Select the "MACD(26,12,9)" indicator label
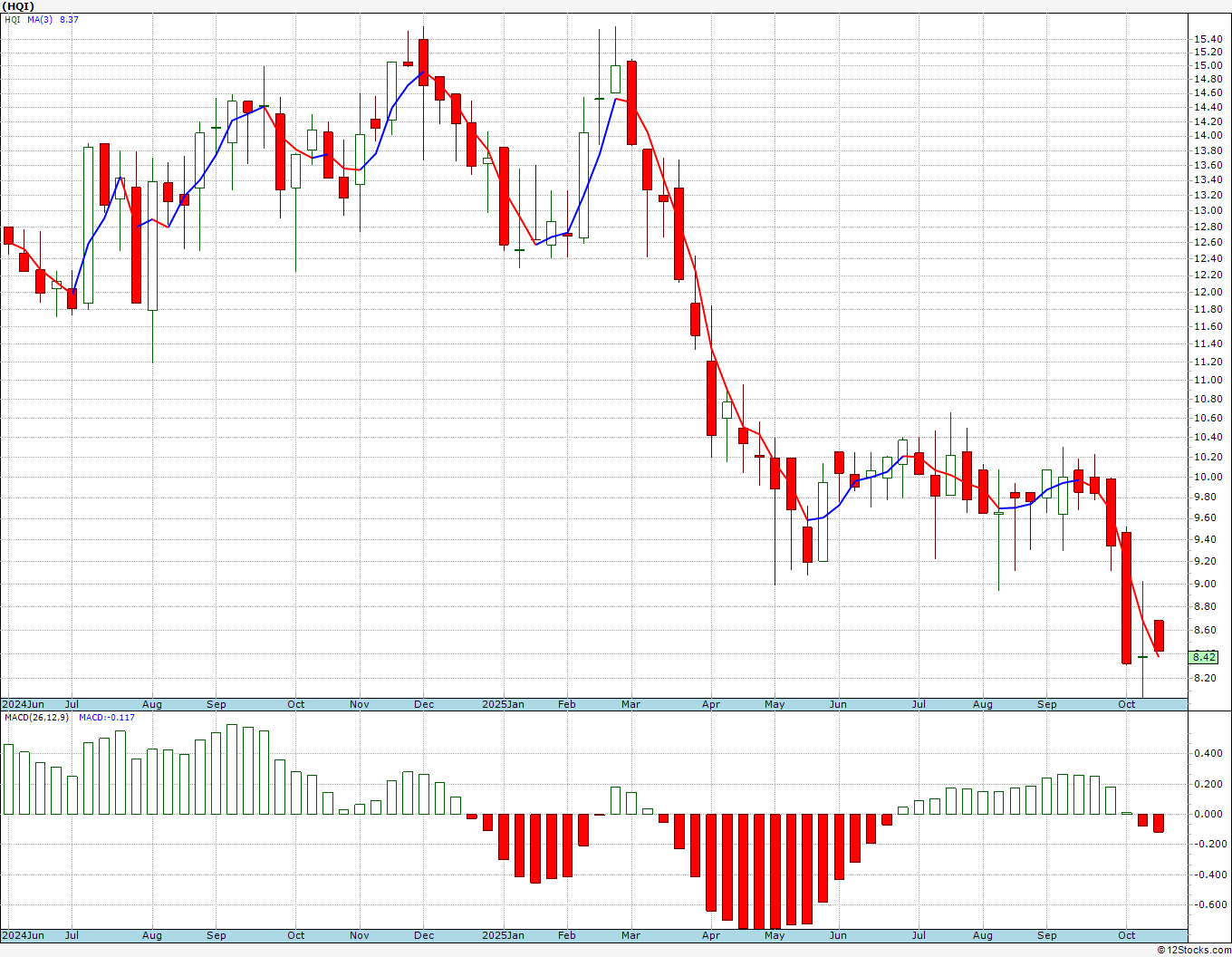Viewport: 1232px width, 957px height. point(38,717)
